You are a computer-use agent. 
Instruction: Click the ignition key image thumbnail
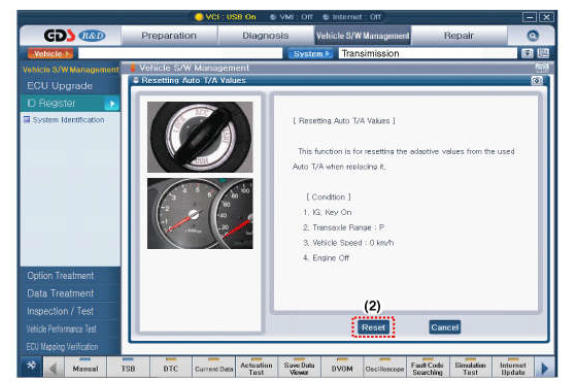tap(200, 137)
